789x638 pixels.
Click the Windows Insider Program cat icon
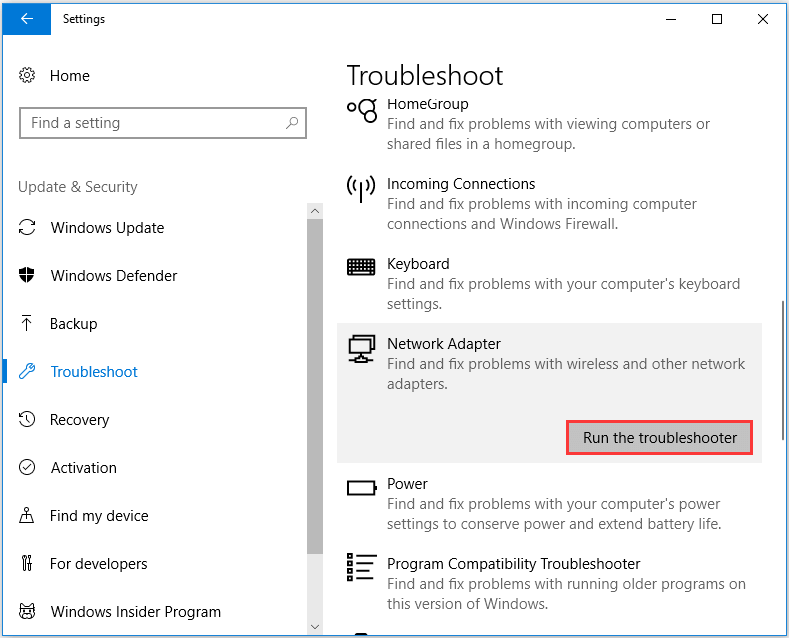(x=27, y=611)
